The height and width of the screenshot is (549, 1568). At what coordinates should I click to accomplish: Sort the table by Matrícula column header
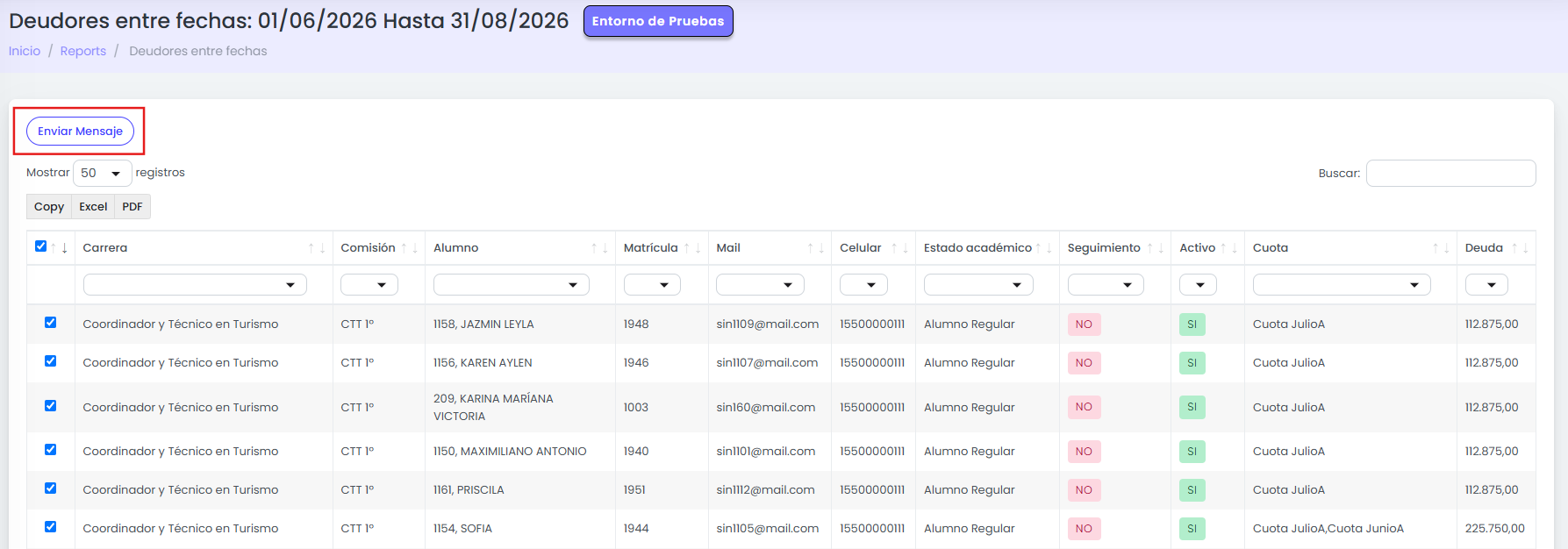[x=662, y=248]
